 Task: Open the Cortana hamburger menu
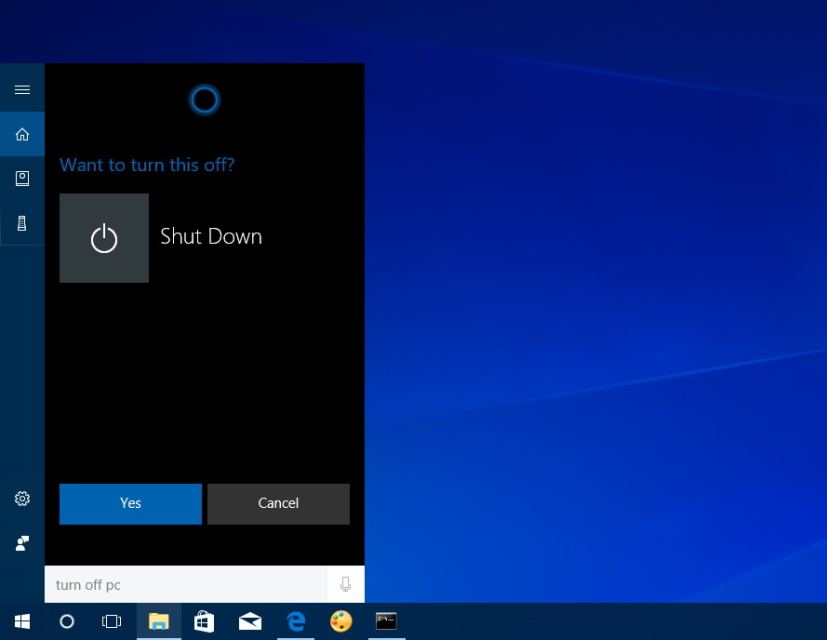tap(21, 89)
